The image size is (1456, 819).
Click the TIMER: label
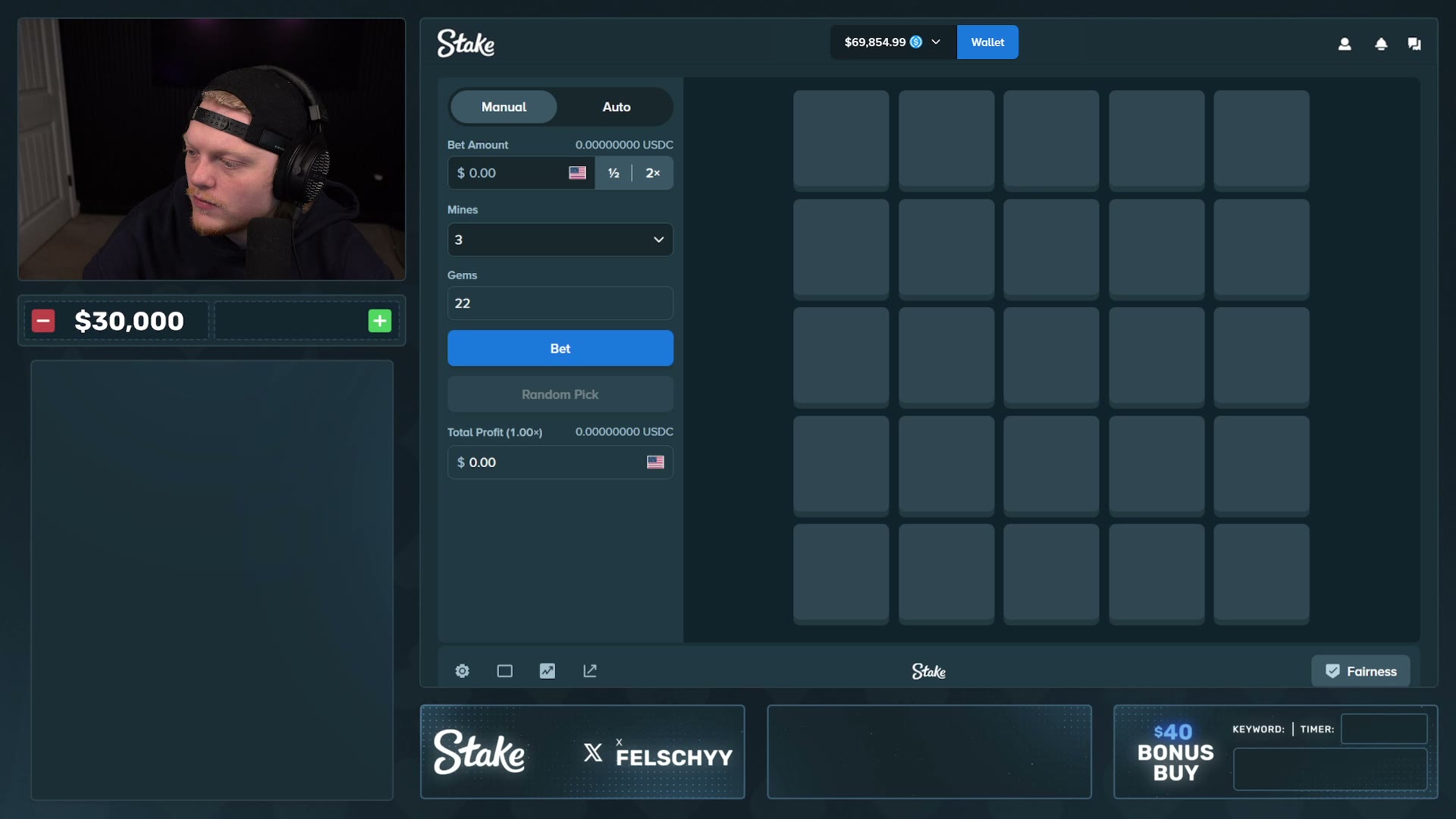tap(1317, 730)
